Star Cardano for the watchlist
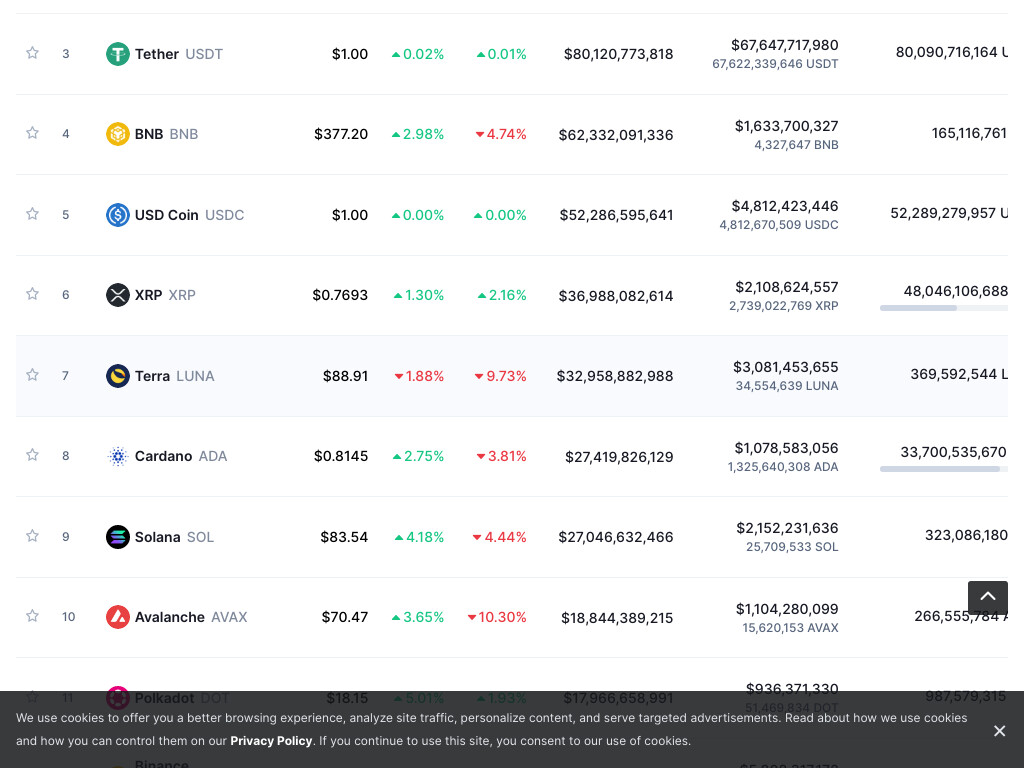The width and height of the screenshot is (1024, 768). coord(32,455)
